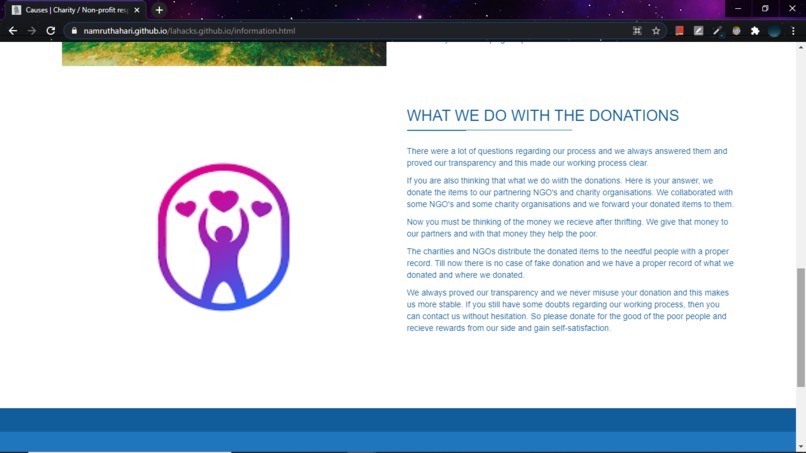Restore down the browser window

[765, 9]
